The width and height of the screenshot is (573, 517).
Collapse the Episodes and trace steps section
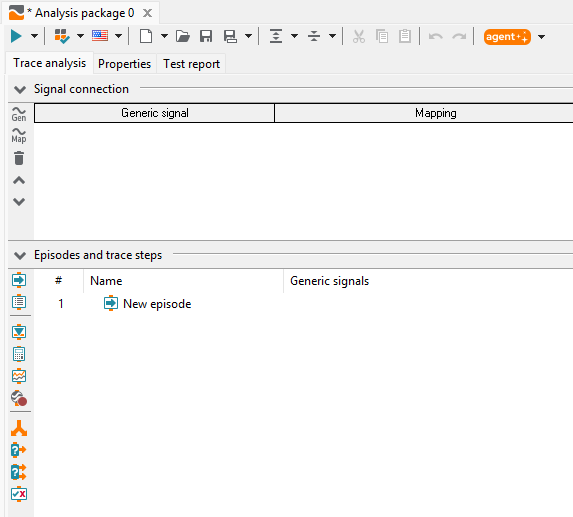(20, 255)
